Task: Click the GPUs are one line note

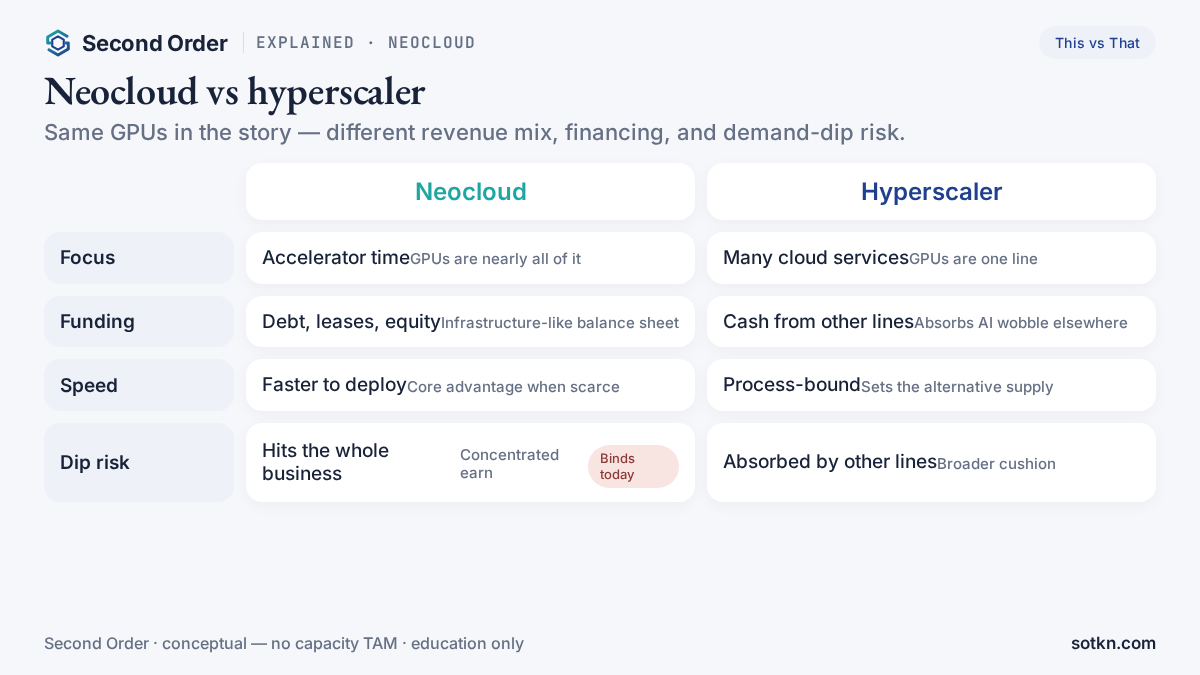Action: coord(973,259)
